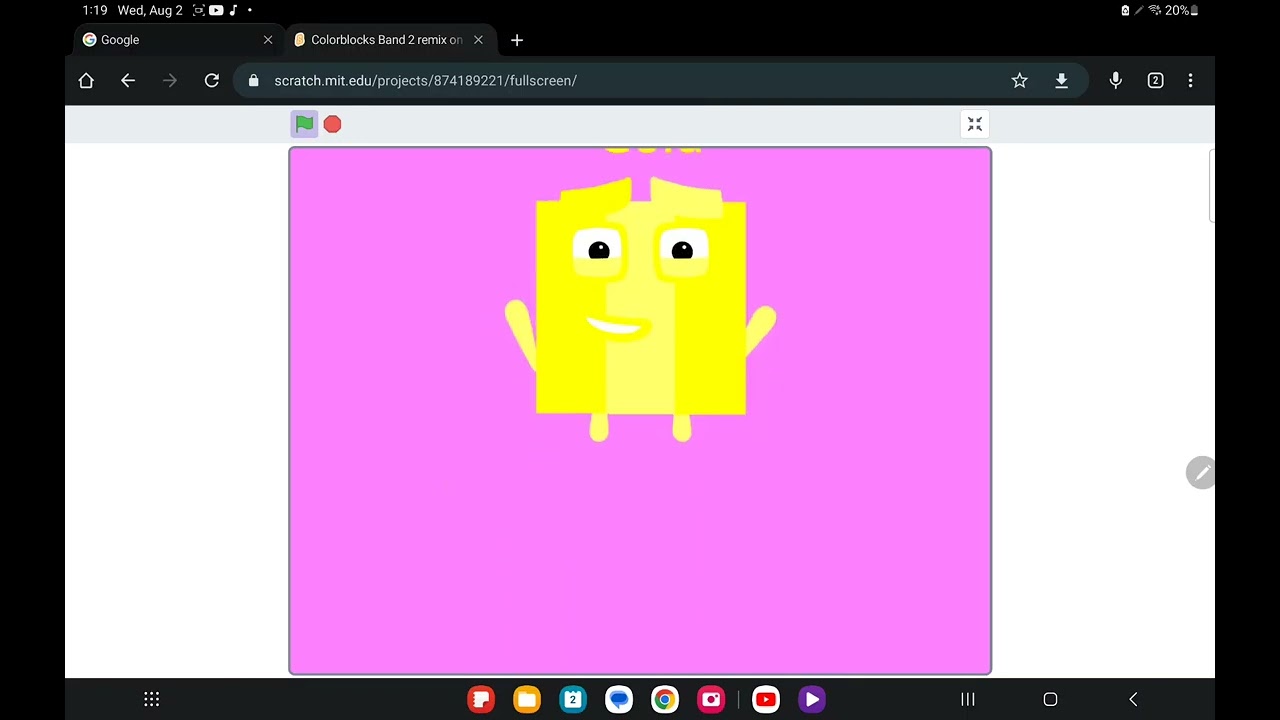Stop the project with red stop button
The image size is (1280, 720).
click(332, 124)
